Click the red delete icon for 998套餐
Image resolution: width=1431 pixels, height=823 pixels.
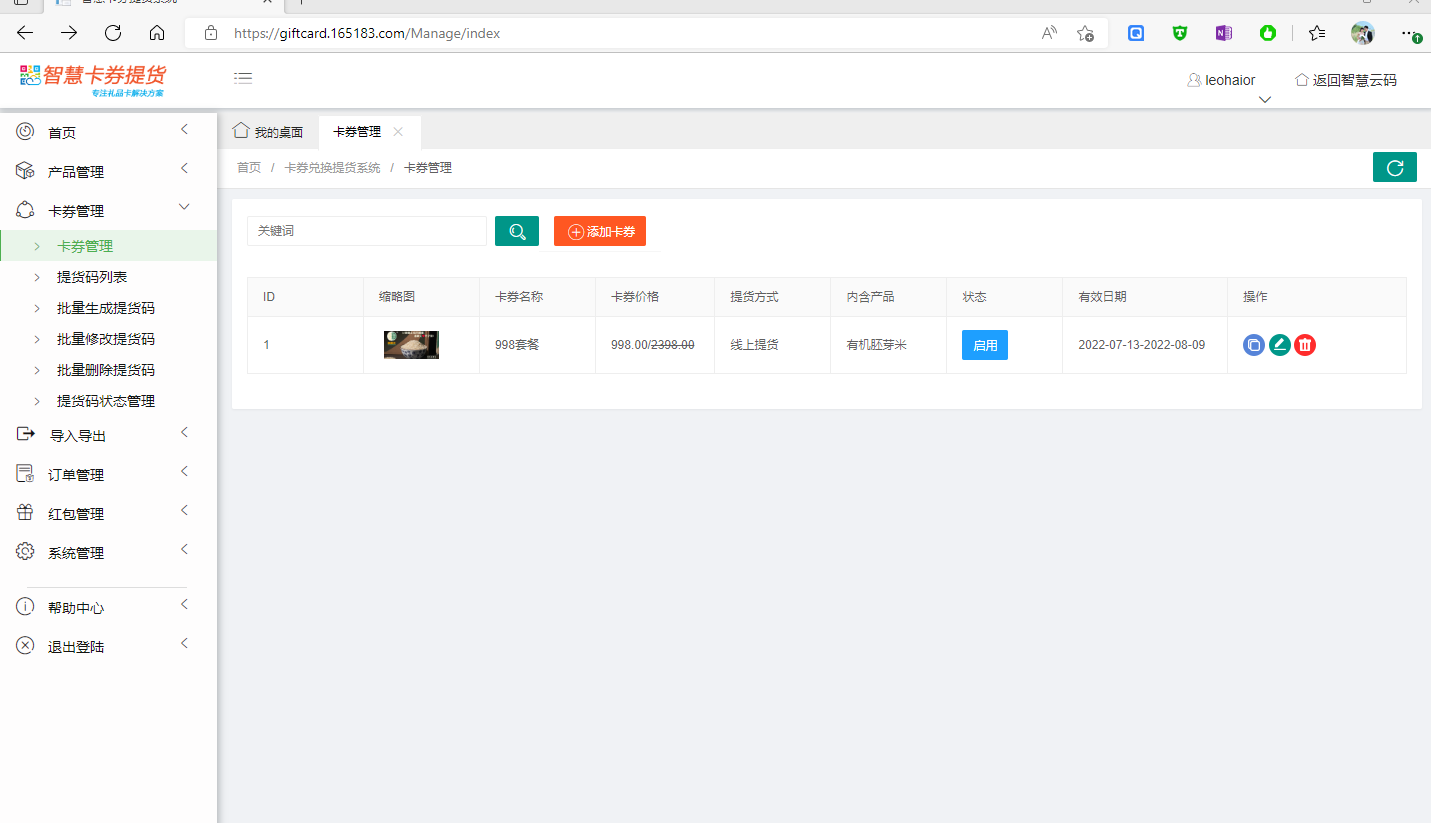[x=1305, y=345]
